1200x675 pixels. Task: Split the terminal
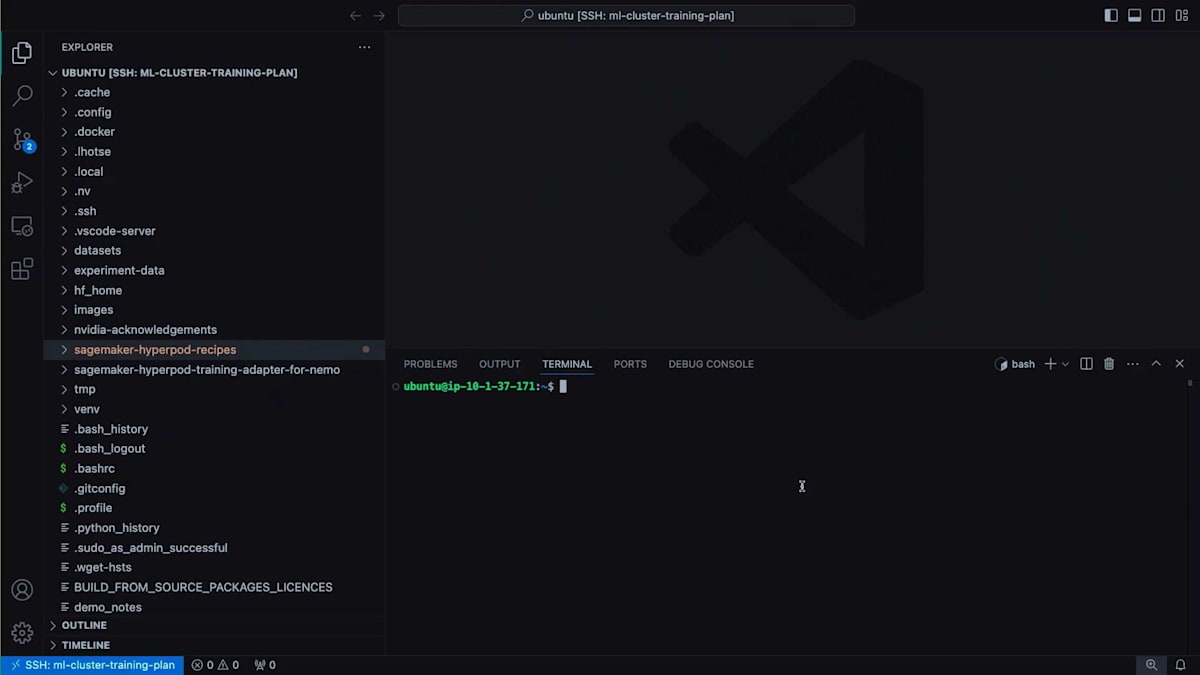(1087, 364)
